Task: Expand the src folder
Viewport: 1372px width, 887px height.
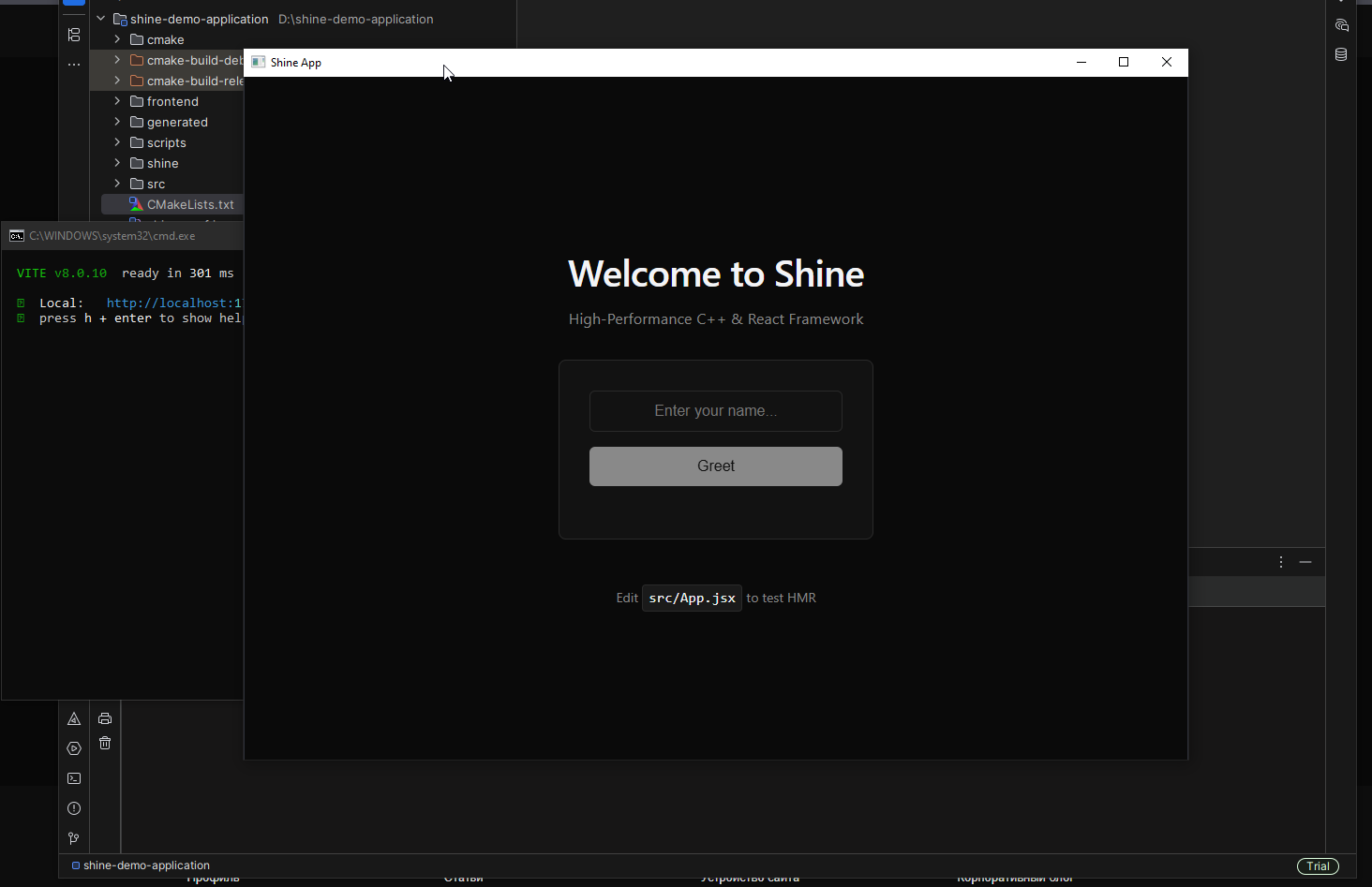Action: tap(117, 184)
